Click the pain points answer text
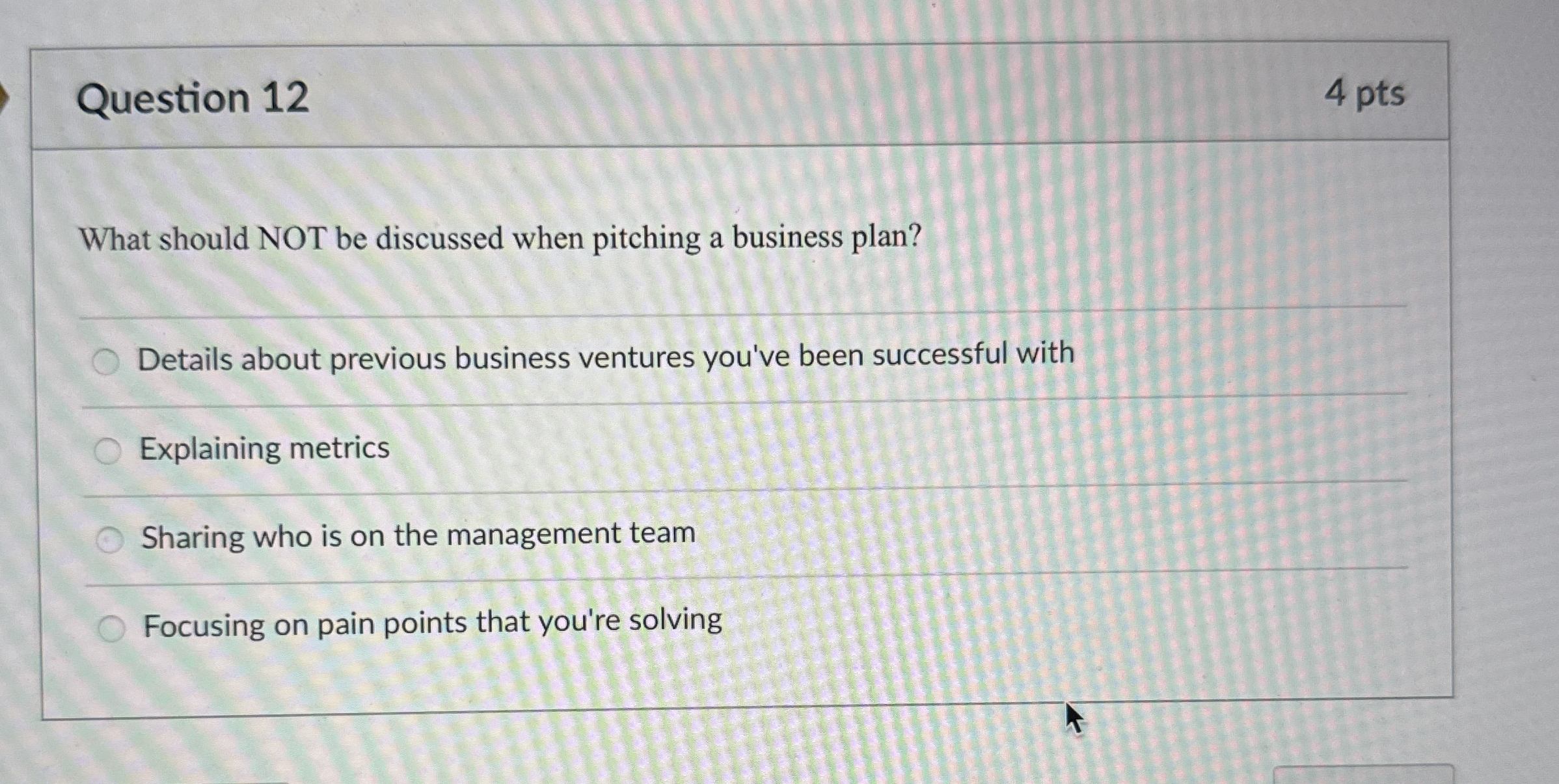1559x784 pixels. [431, 623]
